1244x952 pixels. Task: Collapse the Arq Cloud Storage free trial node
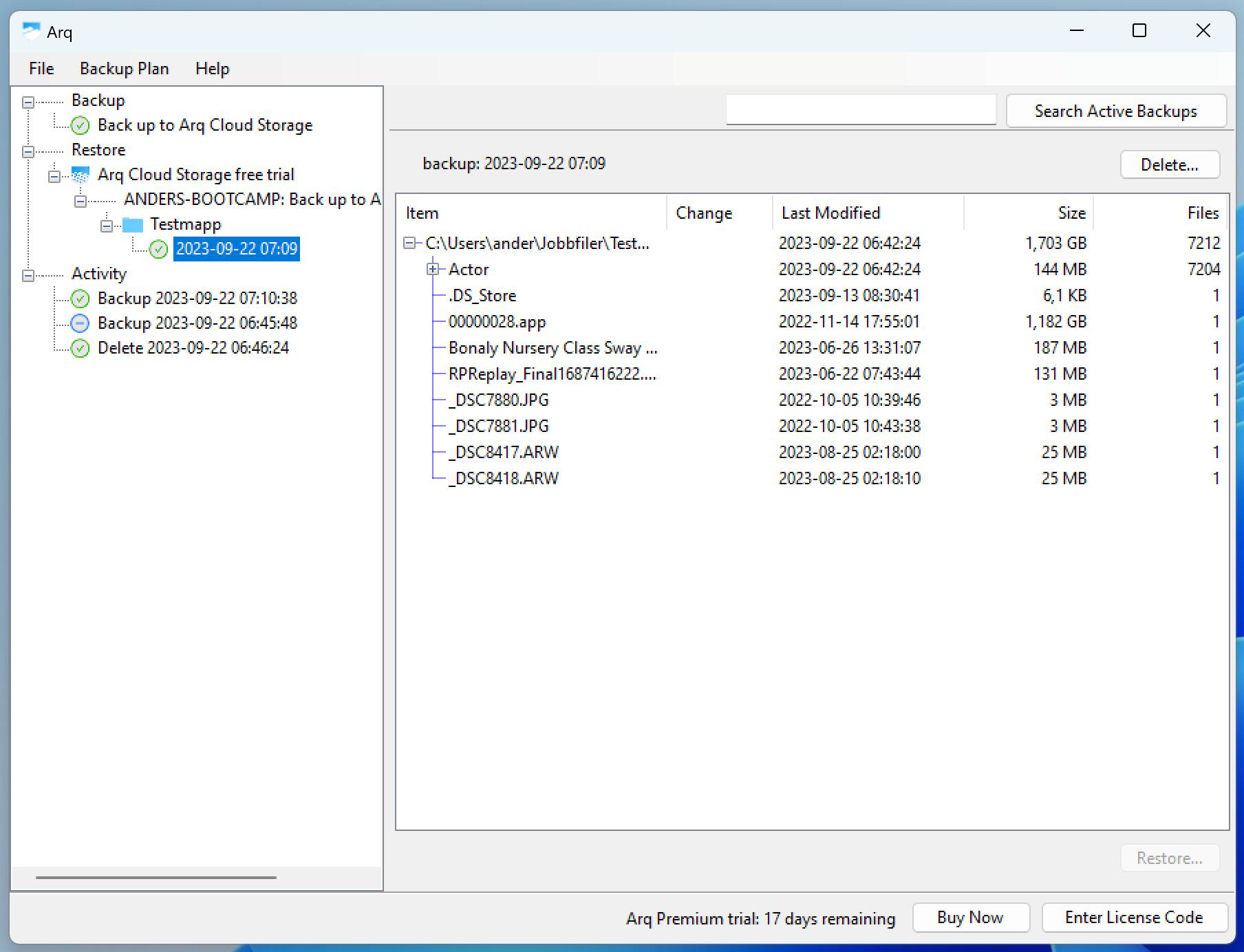coord(54,174)
